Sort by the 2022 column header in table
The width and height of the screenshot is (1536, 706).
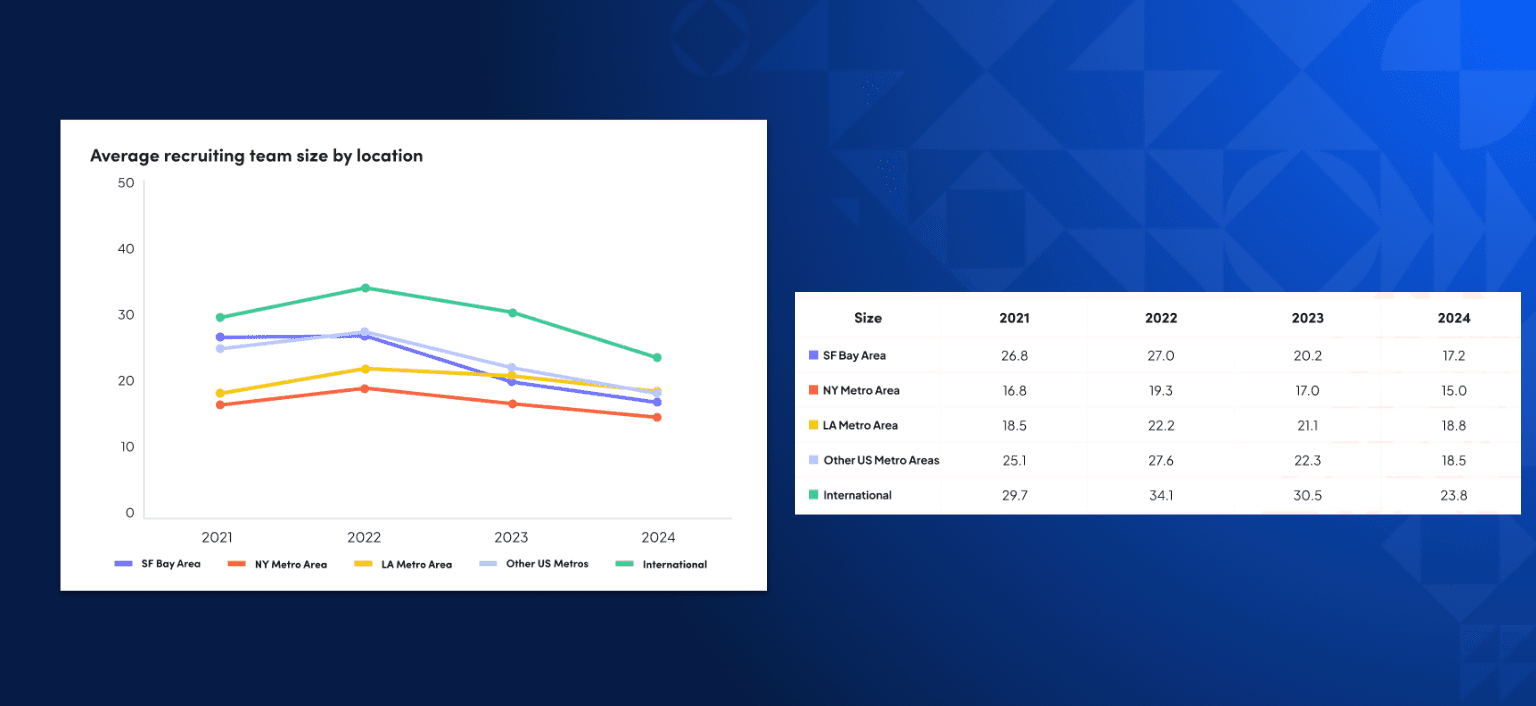[1161, 318]
